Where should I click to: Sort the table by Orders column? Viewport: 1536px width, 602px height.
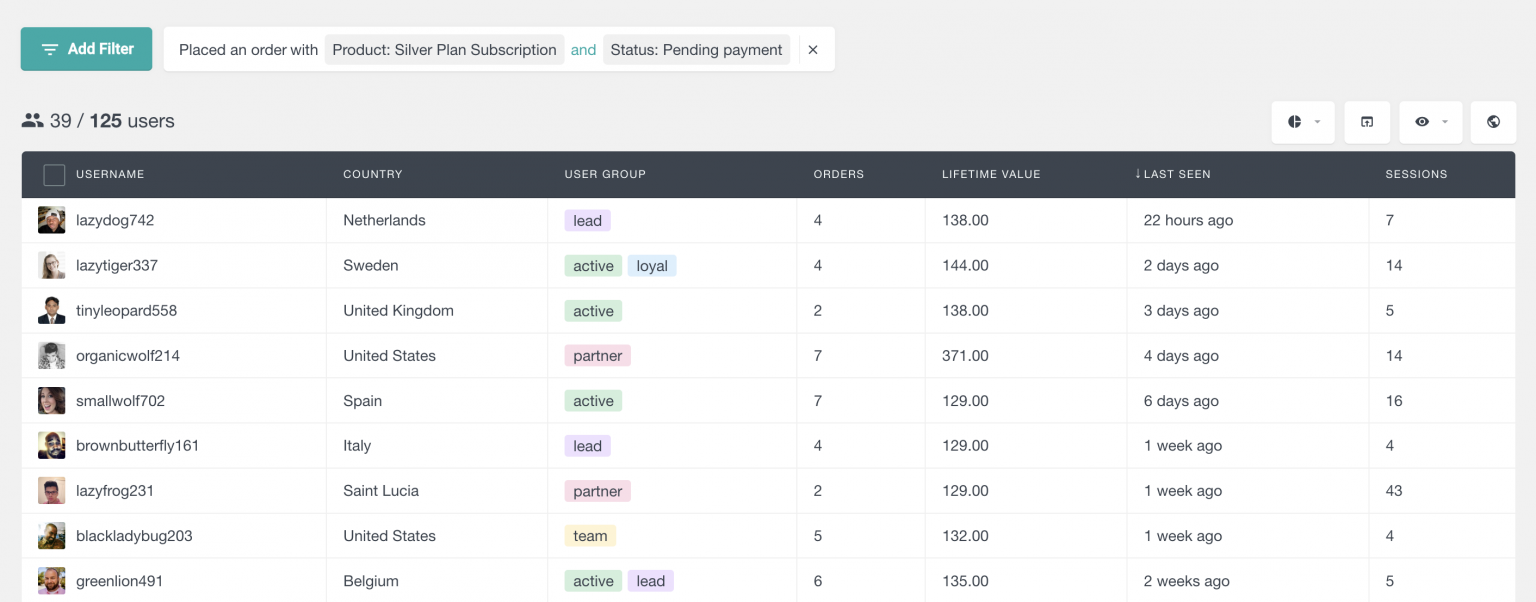(838, 174)
